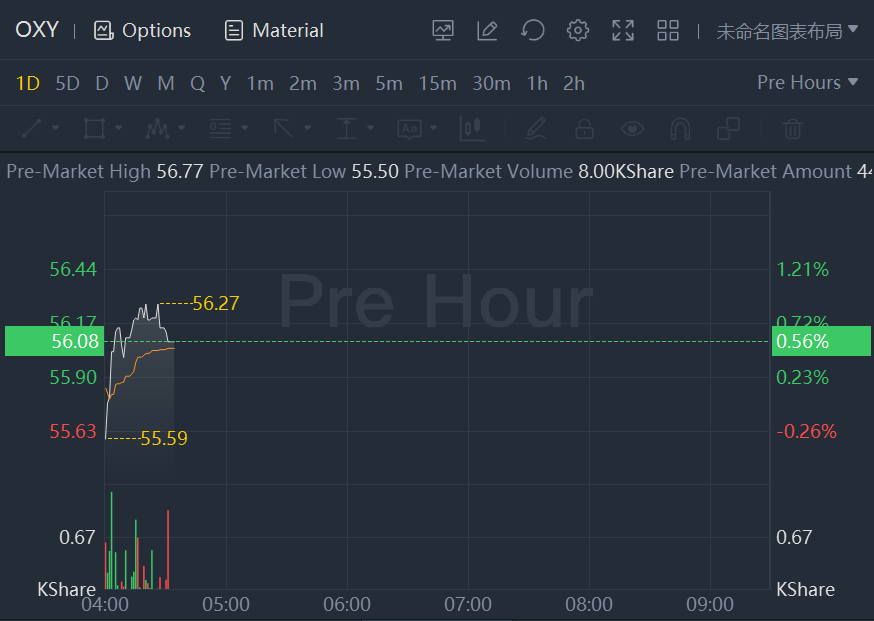
Task: Open the chart monitor icon
Action: (x=443, y=30)
